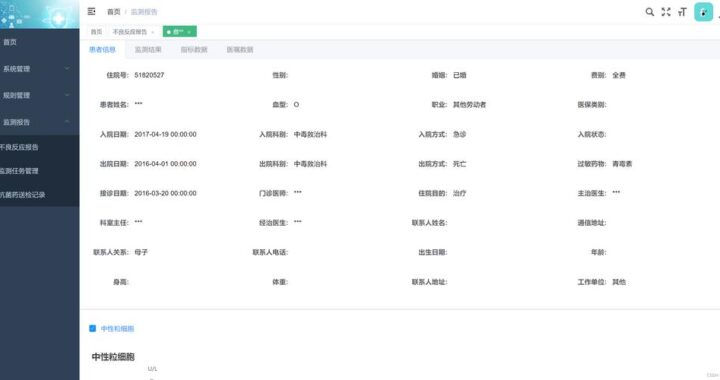Open the header search magnifier icon

point(649,12)
